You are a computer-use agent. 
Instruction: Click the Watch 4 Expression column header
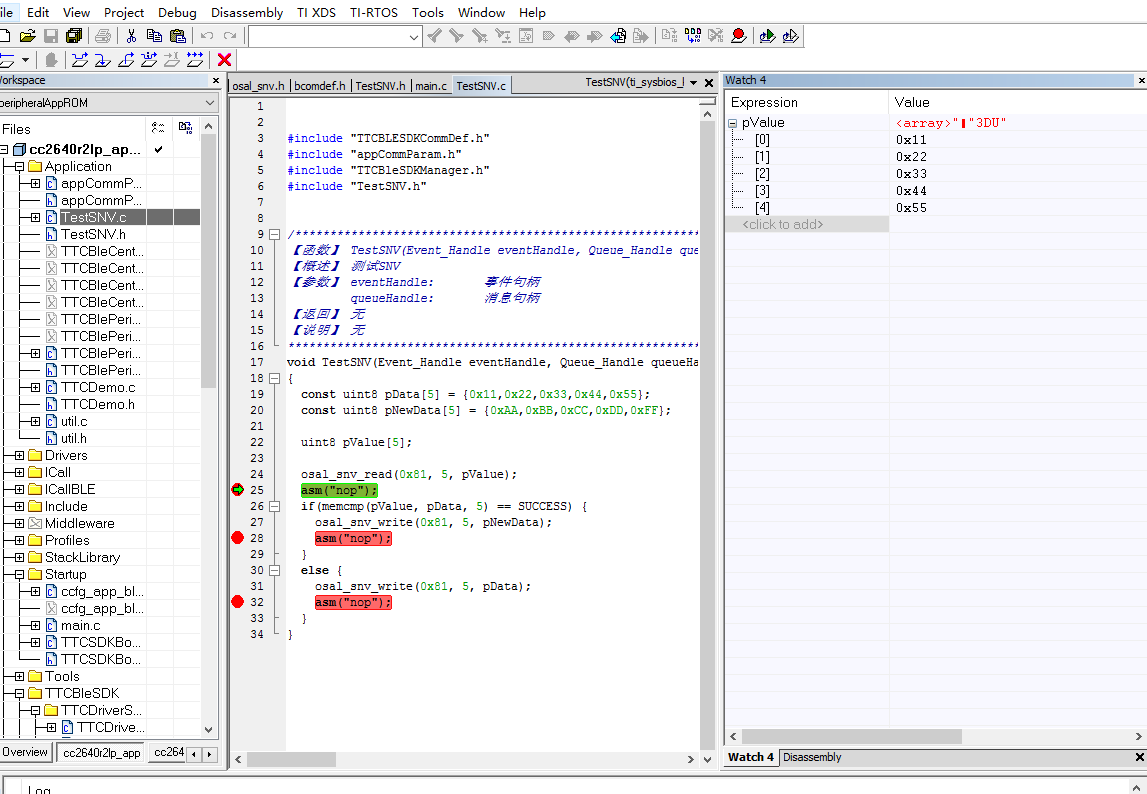pos(807,102)
